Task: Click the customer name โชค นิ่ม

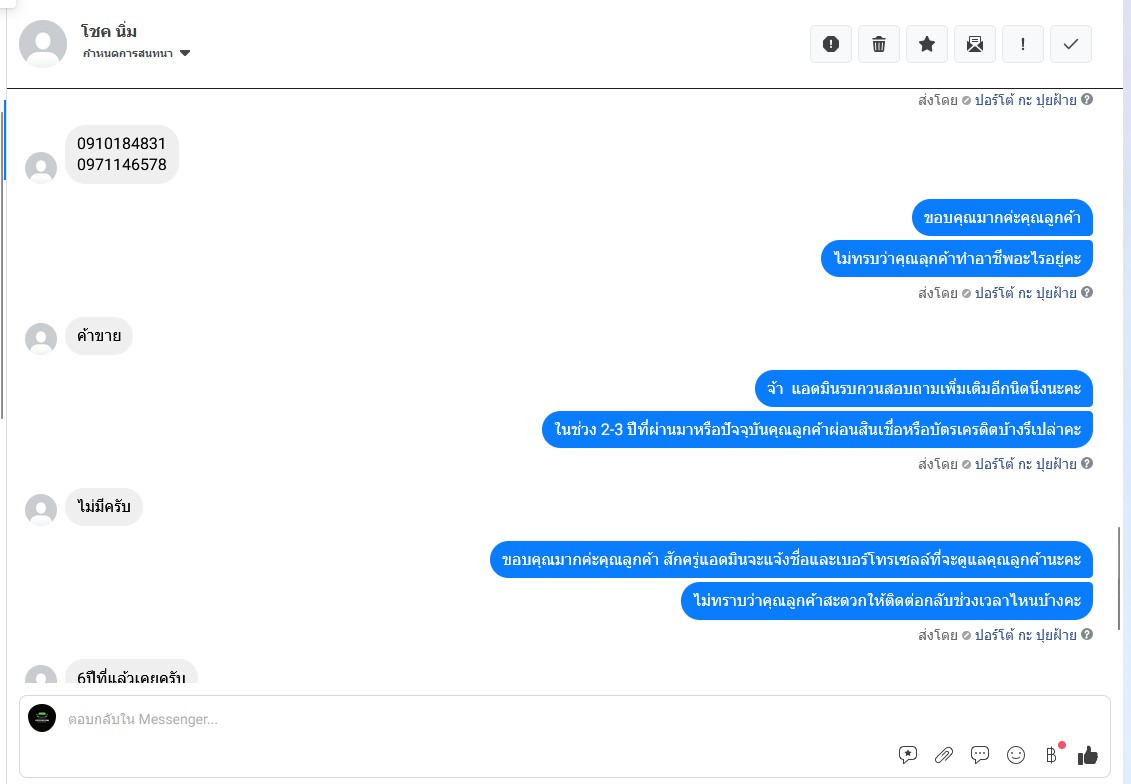Action: point(109,31)
